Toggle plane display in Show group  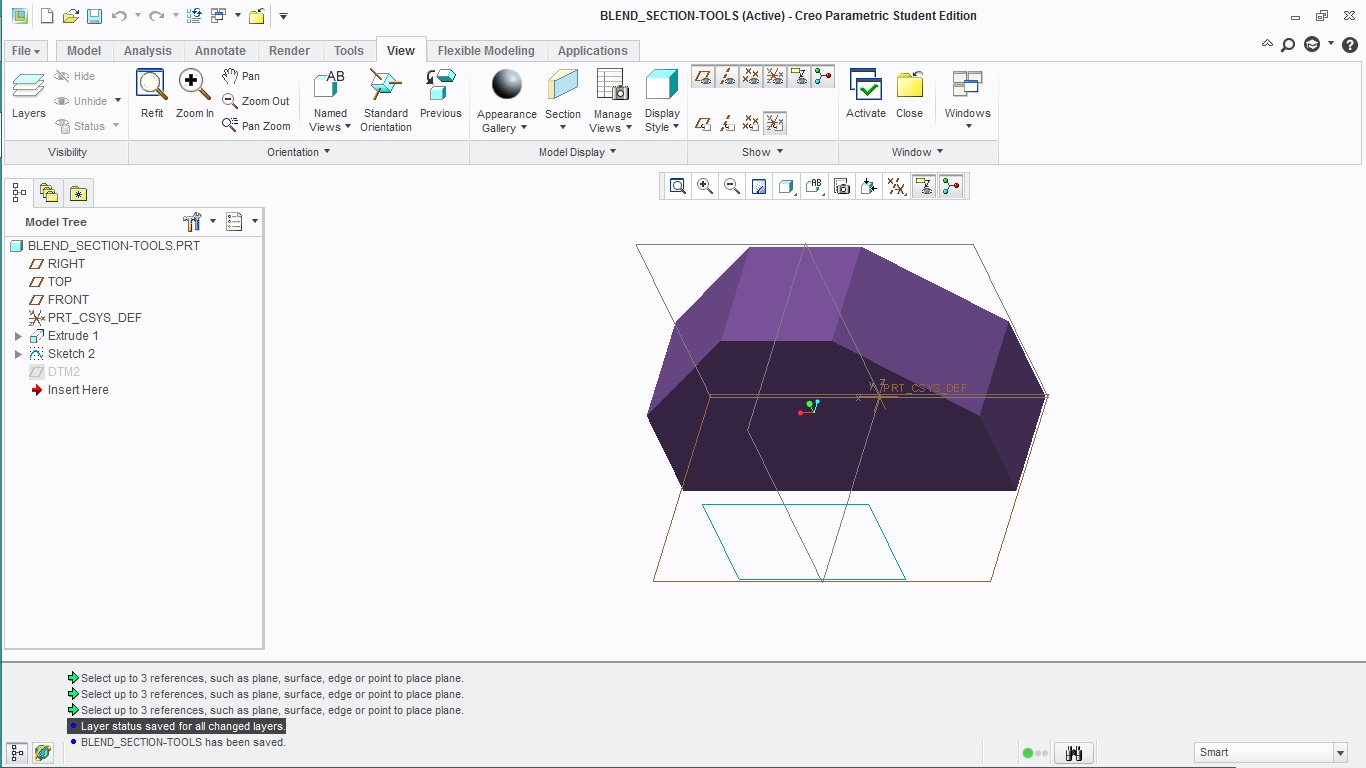[x=703, y=76]
